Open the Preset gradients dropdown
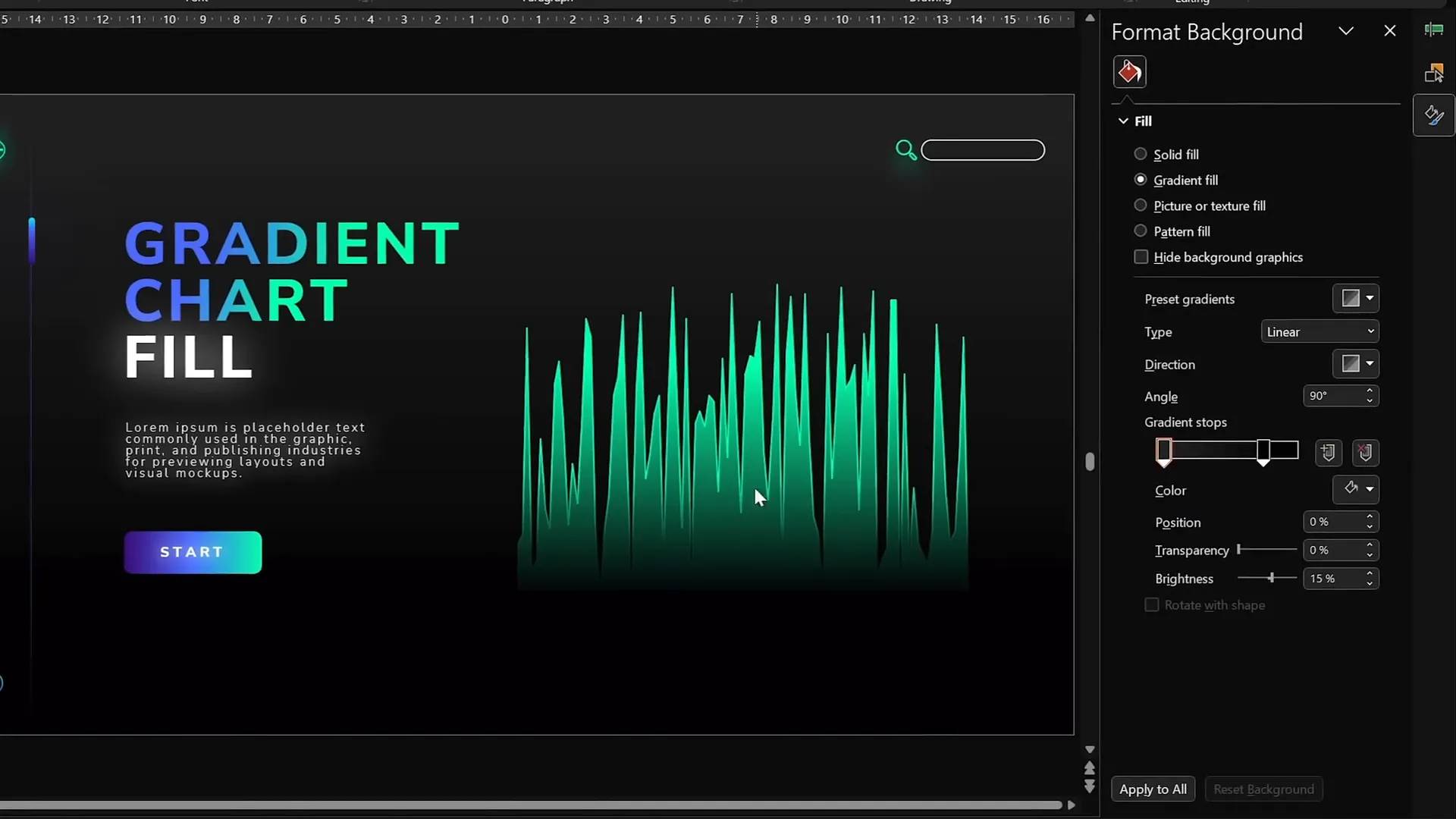The width and height of the screenshot is (1456, 819). point(1356,299)
